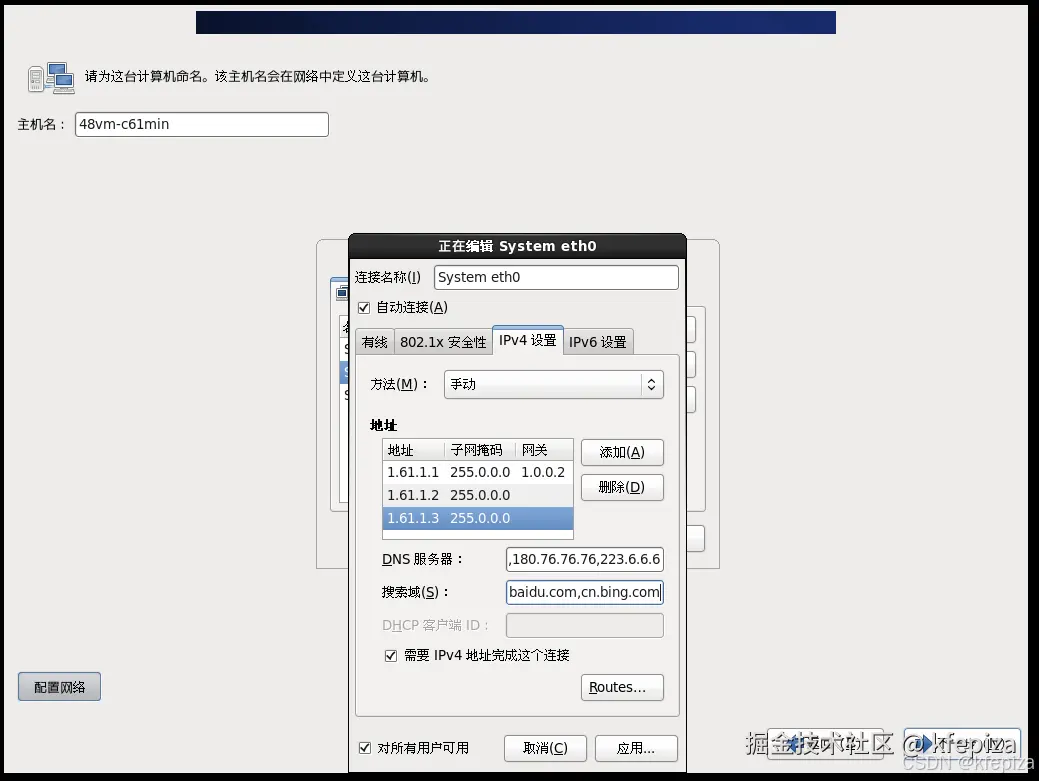Open the Routes... dialog
The image size is (1039, 781).
[x=622, y=687]
